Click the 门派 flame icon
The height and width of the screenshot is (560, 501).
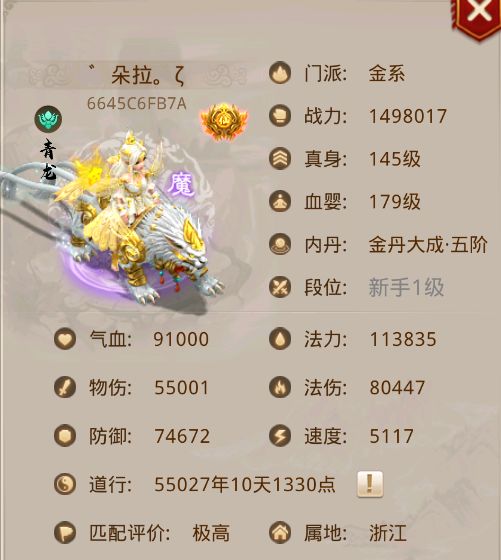280,73
